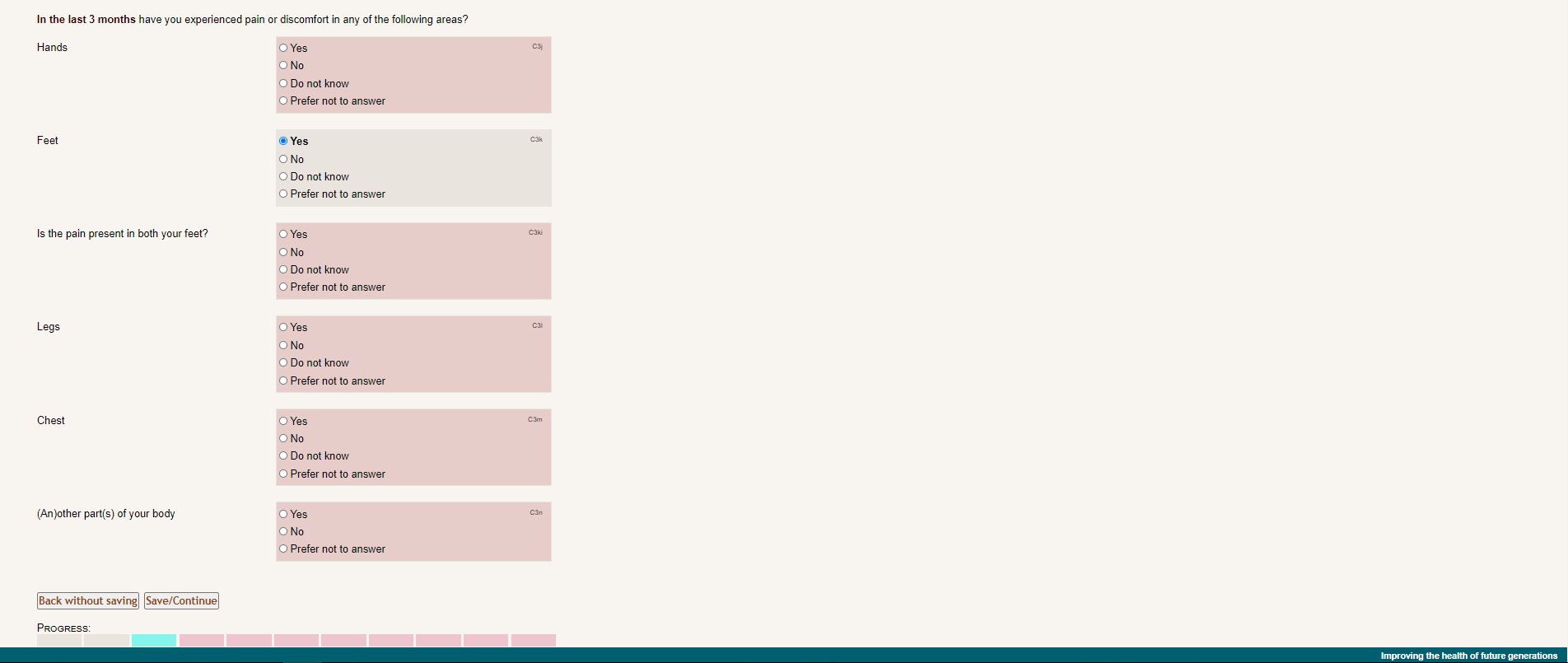
Task: Choose 'Do not know' for Chest
Action: coord(283,456)
